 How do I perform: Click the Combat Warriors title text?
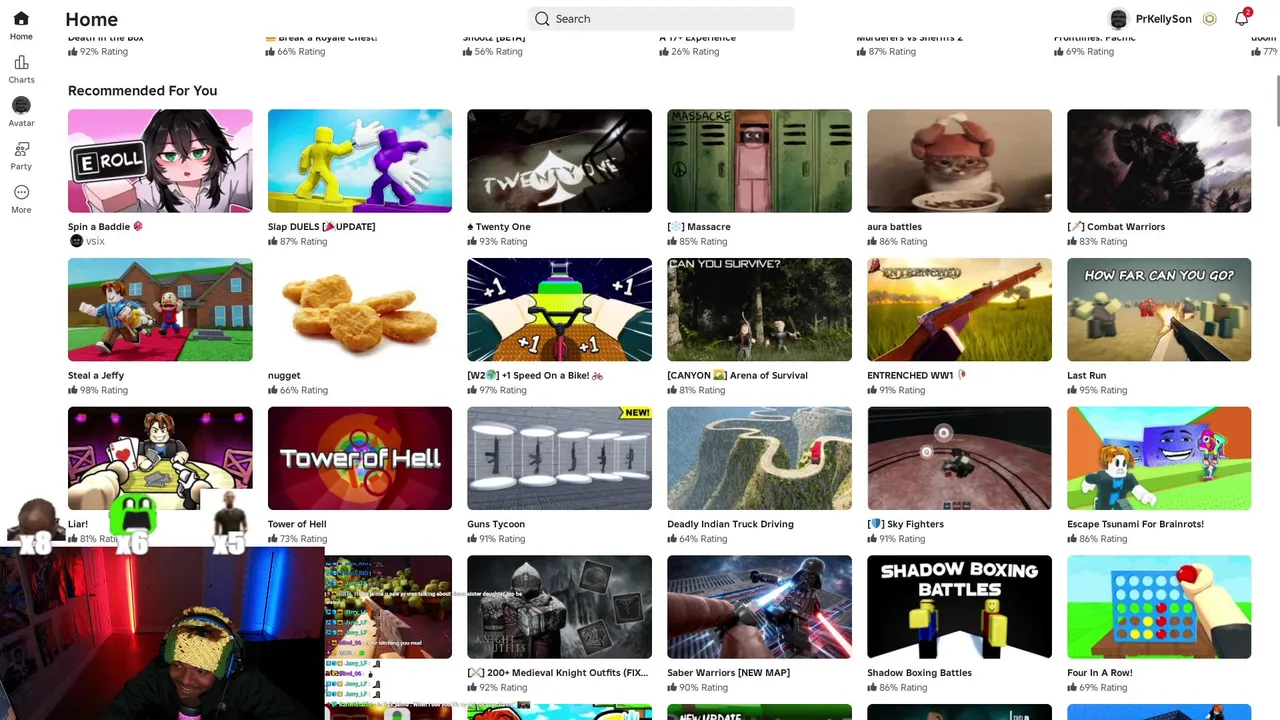tap(1116, 227)
